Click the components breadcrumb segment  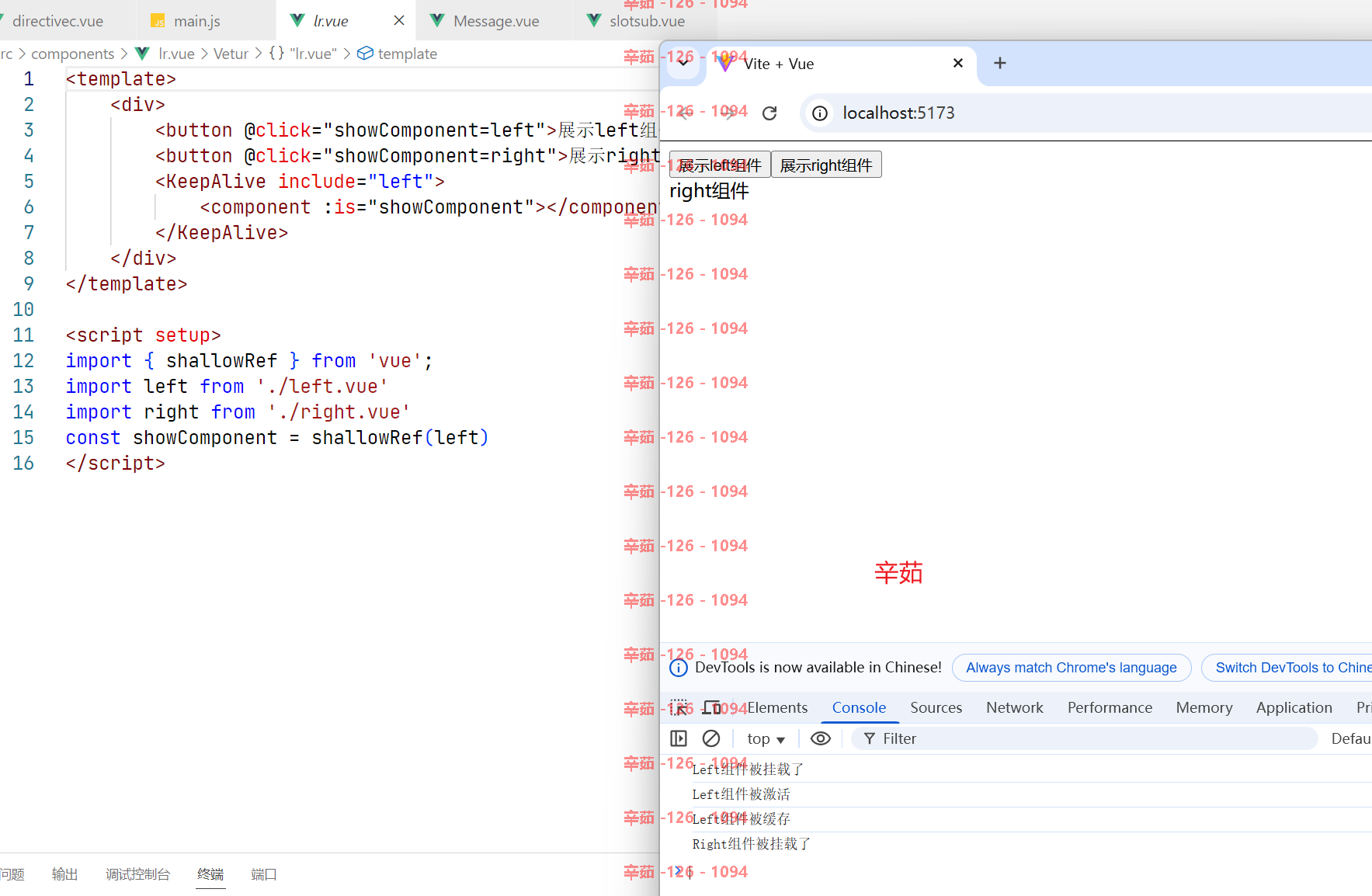point(73,54)
